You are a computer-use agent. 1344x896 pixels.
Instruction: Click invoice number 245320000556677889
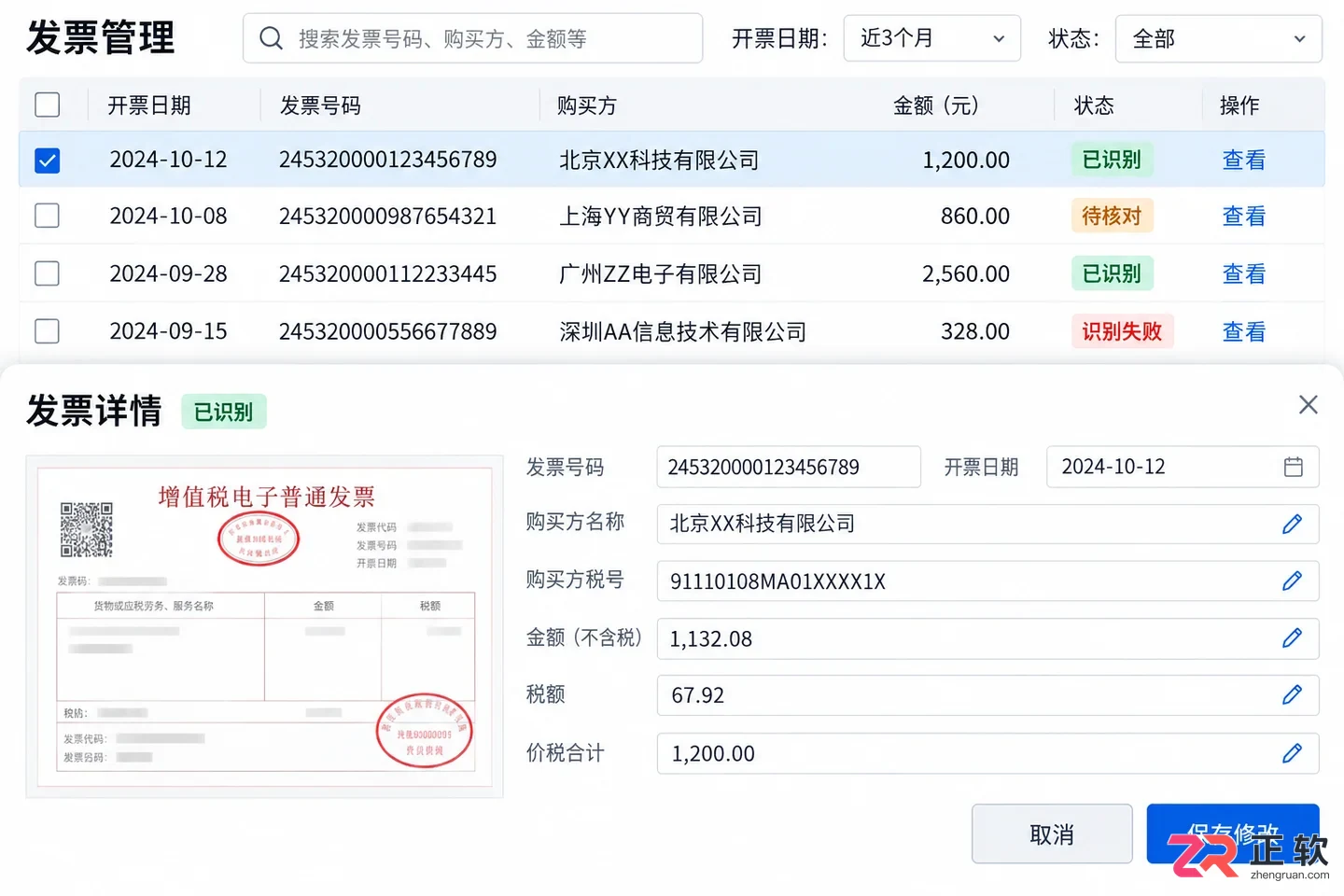[x=387, y=332]
